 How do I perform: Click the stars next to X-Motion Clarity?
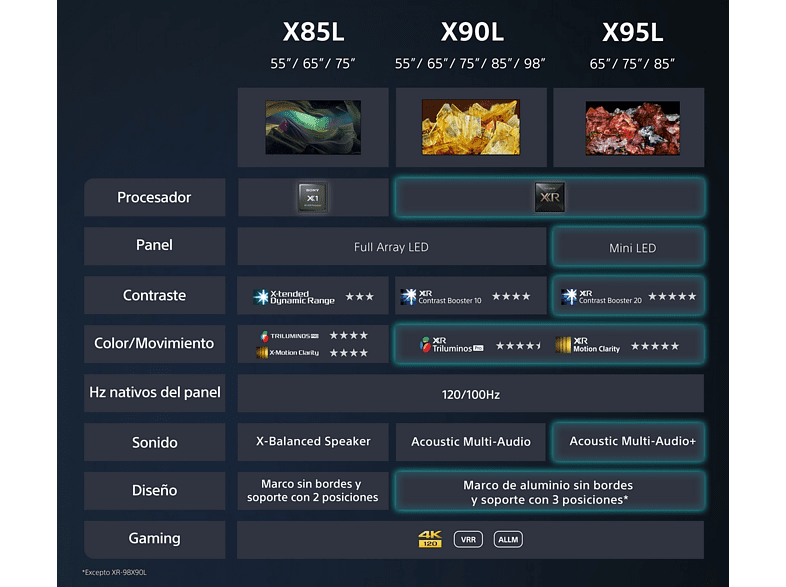(349, 353)
